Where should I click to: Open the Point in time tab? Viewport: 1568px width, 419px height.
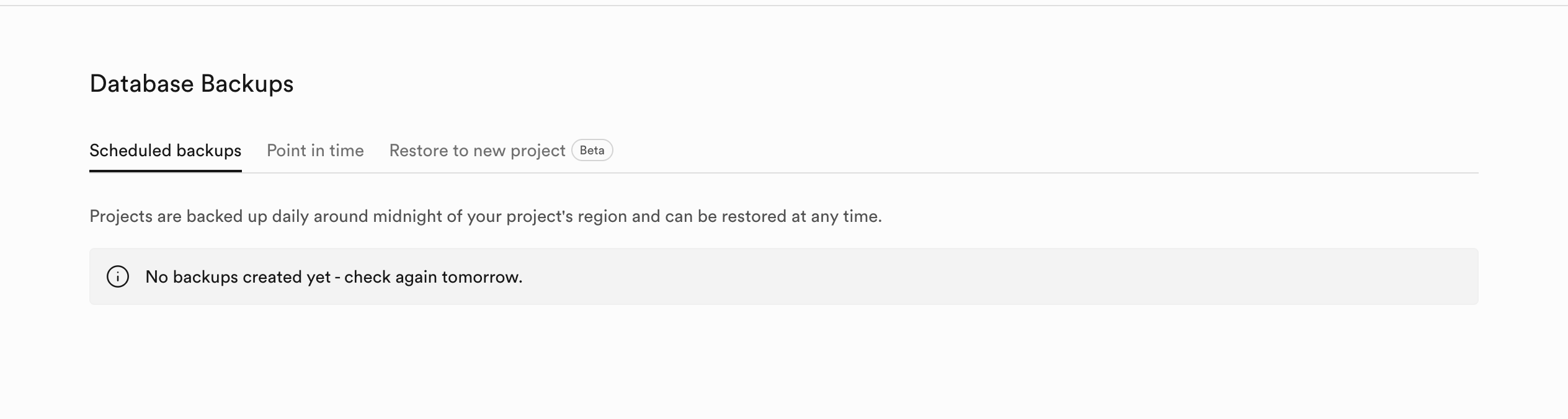(x=315, y=151)
